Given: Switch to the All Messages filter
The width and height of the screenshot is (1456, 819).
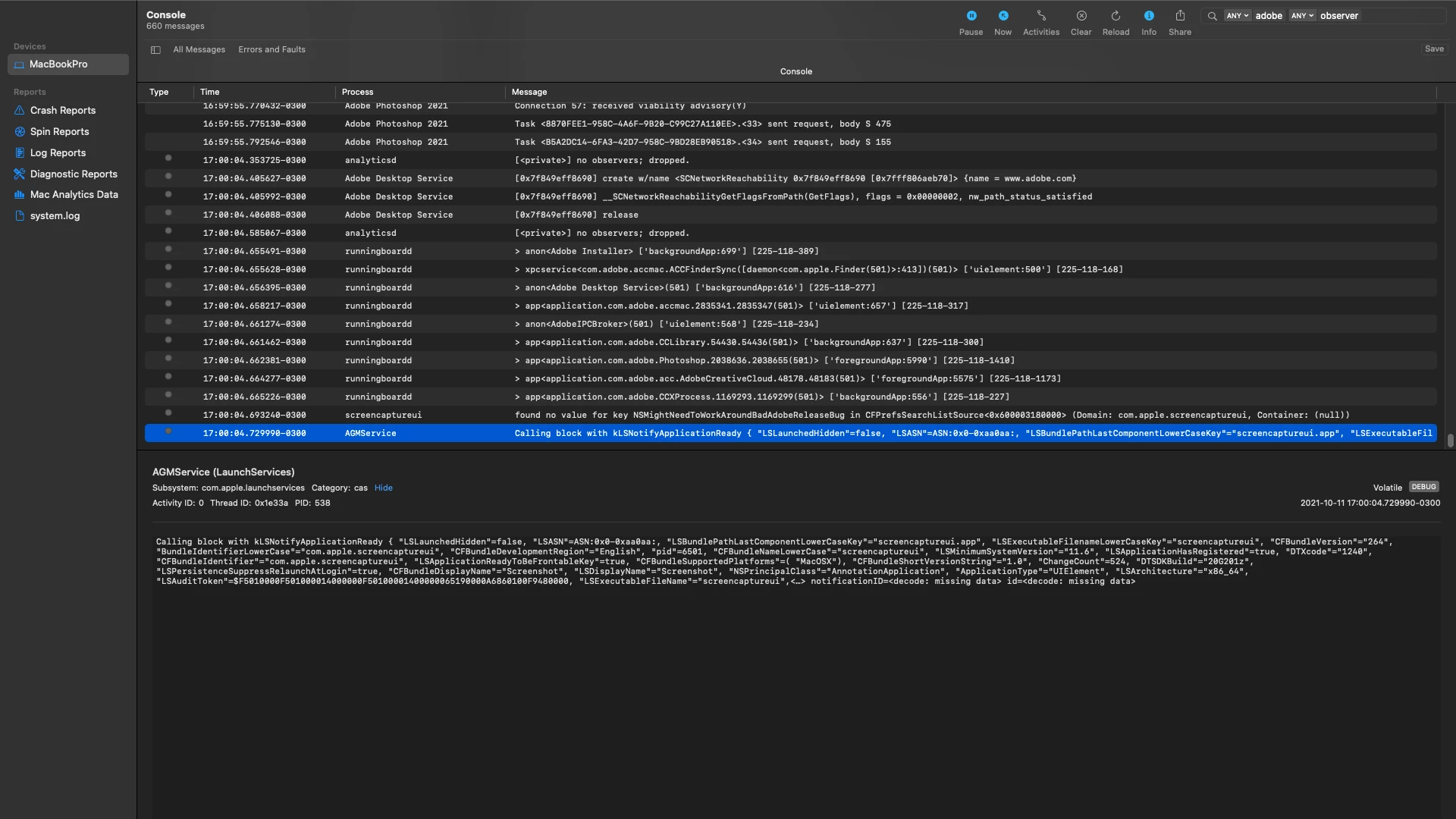Looking at the screenshot, I should point(199,50).
